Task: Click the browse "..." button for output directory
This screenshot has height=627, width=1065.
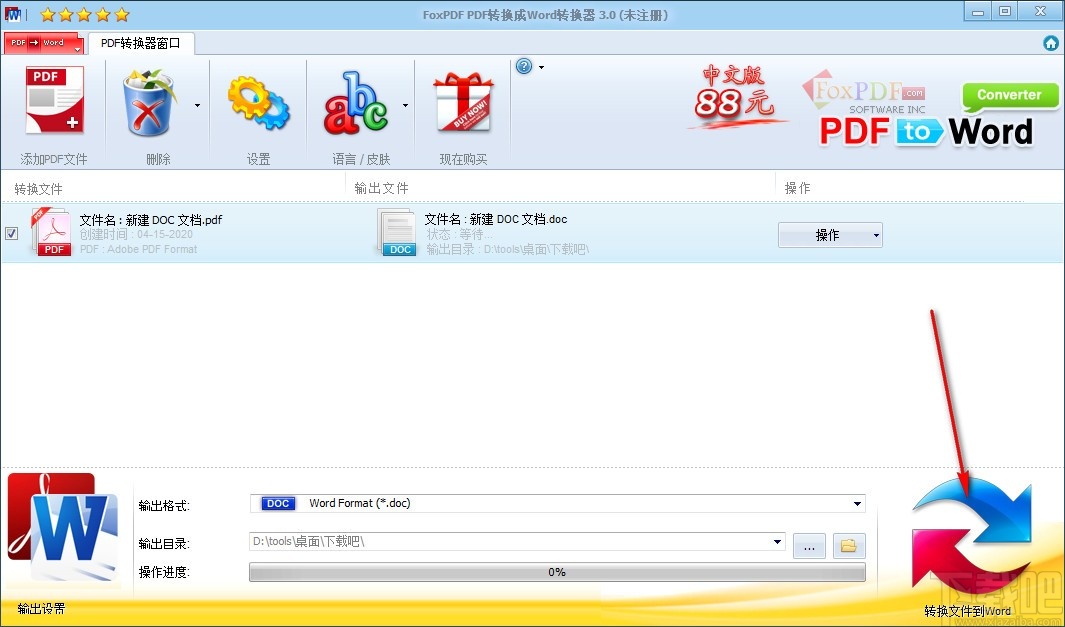Action: point(810,545)
